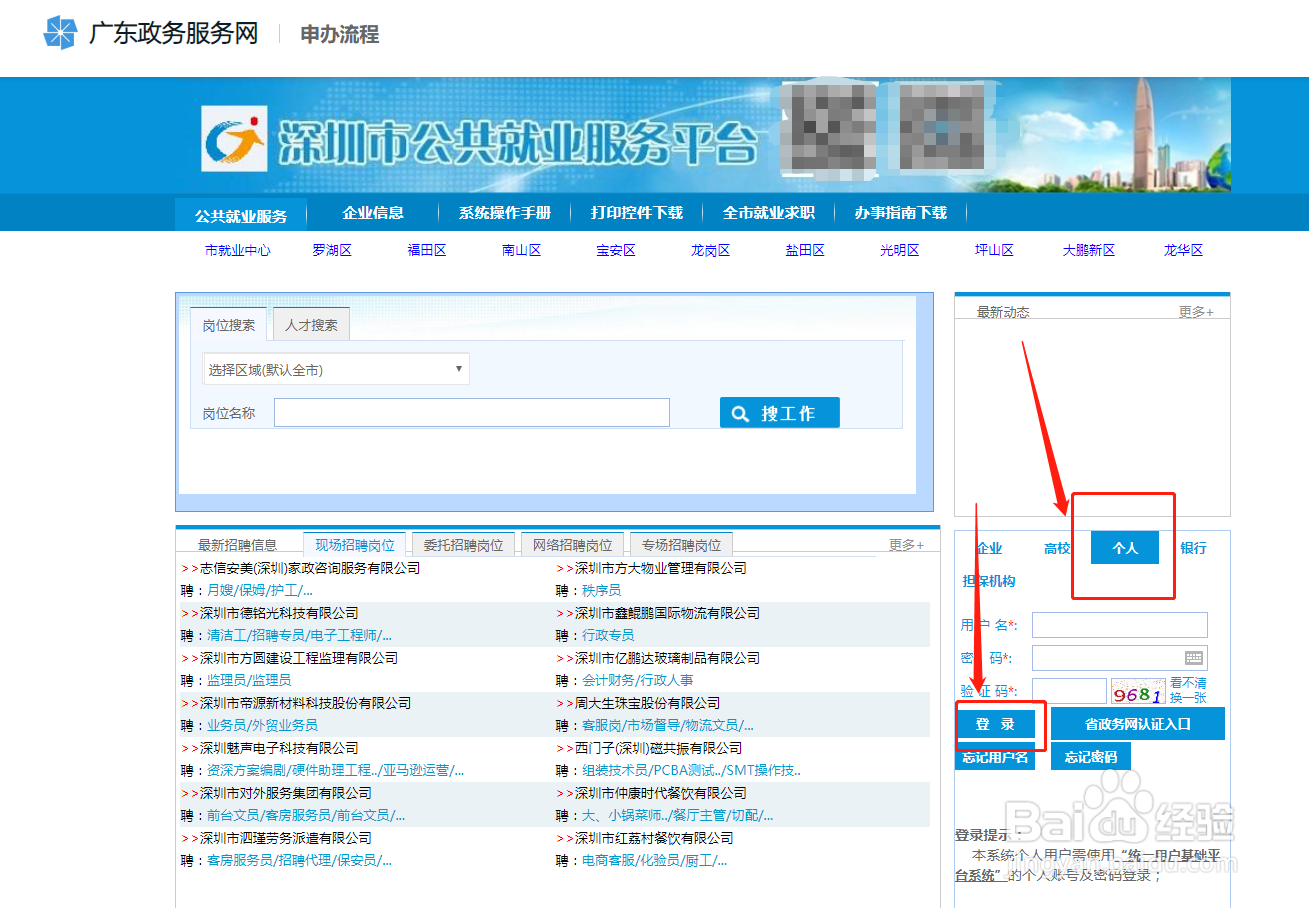
Task: Open 行政专员 job link
Action: [x=608, y=636]
